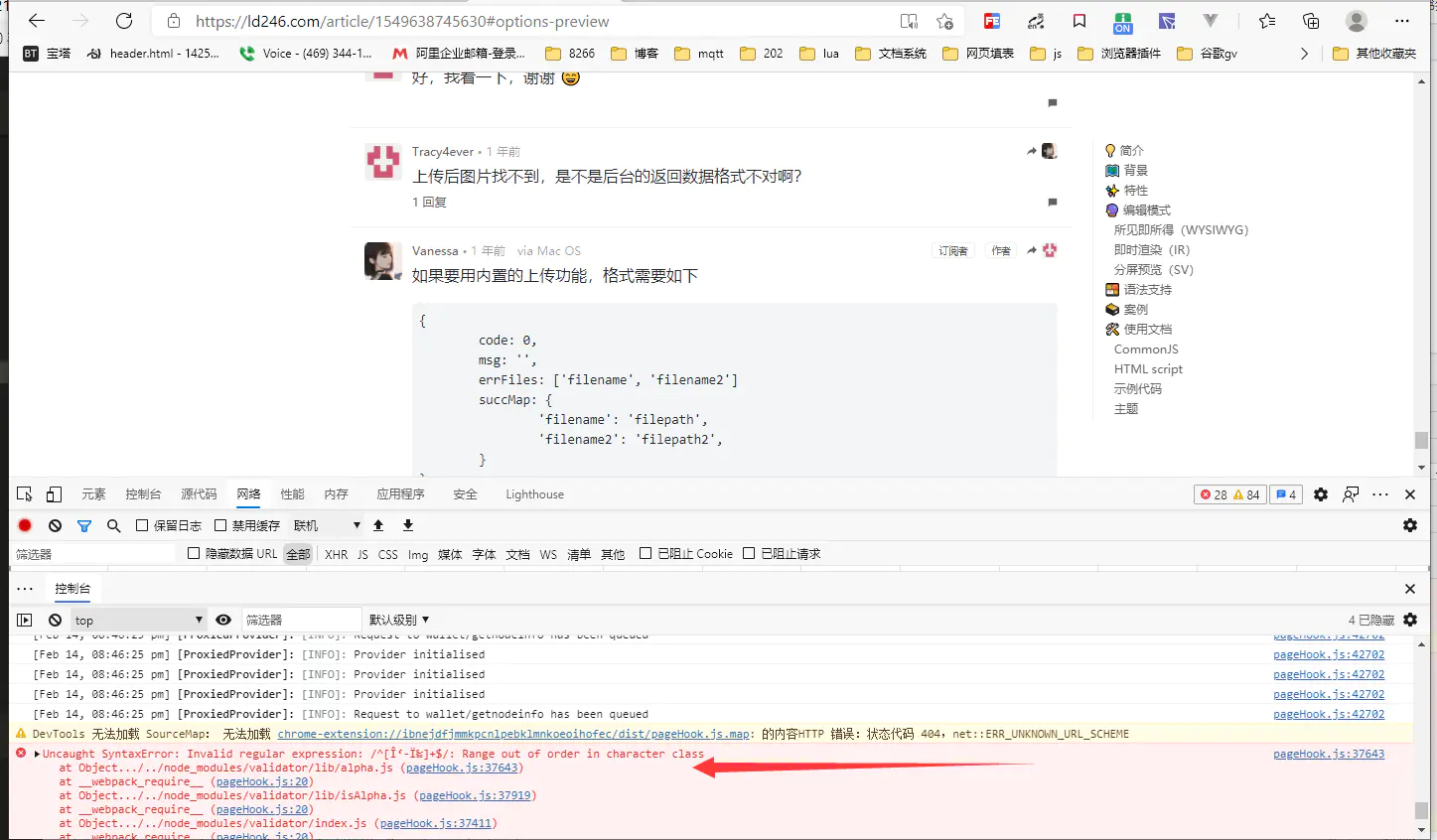Image resolution: width=1437 pixels, height=840 pixels.
Task: Toggle the device emulation mode
Action: 55,493
